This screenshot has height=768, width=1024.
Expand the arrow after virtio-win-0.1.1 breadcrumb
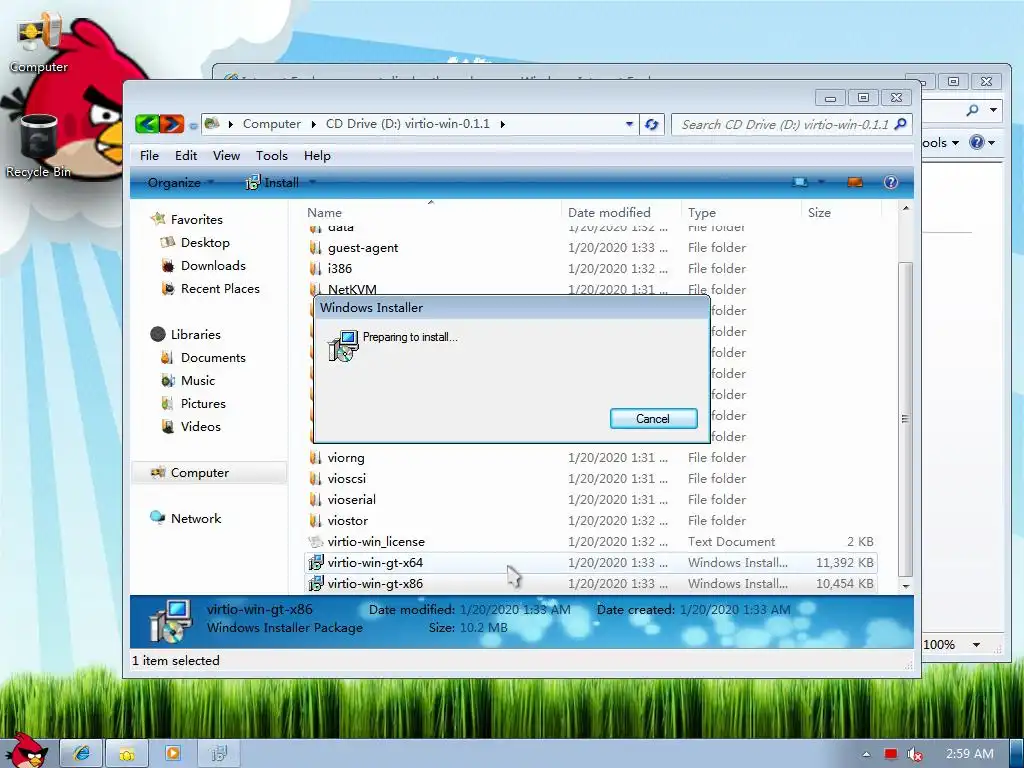pyautogui.click(x=502, y=124)
